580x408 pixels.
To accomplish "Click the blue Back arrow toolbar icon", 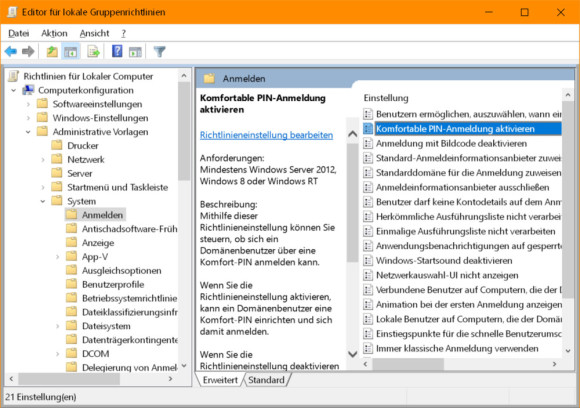I will click(11, 51).
